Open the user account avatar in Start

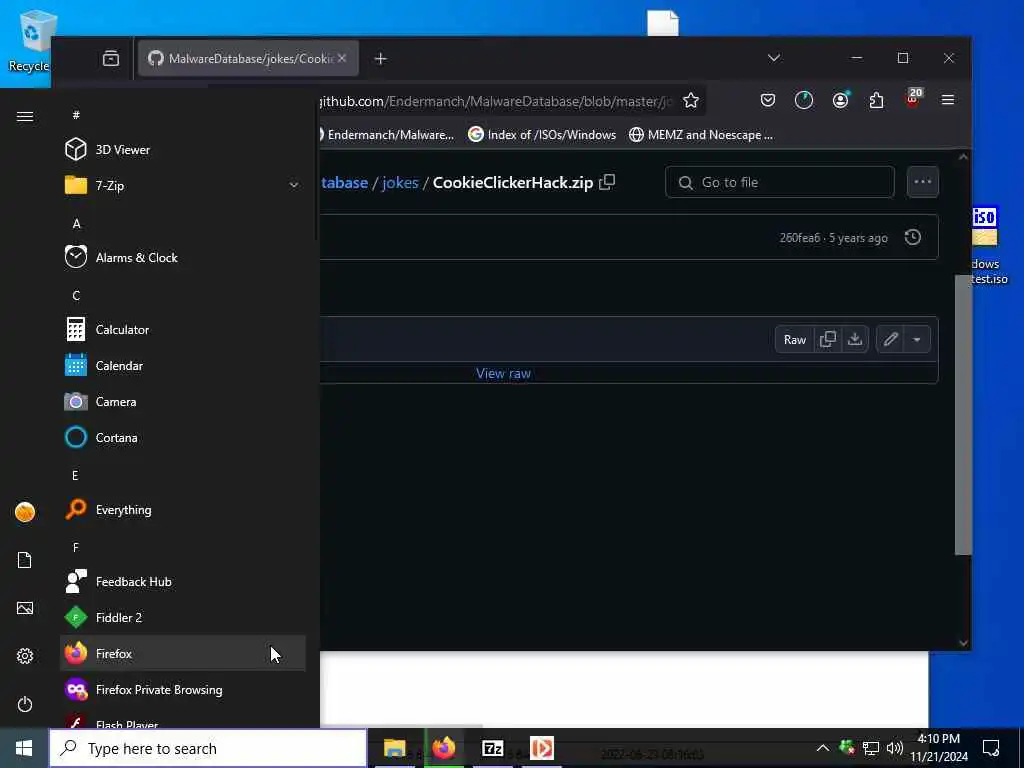[x=25, y=512]
